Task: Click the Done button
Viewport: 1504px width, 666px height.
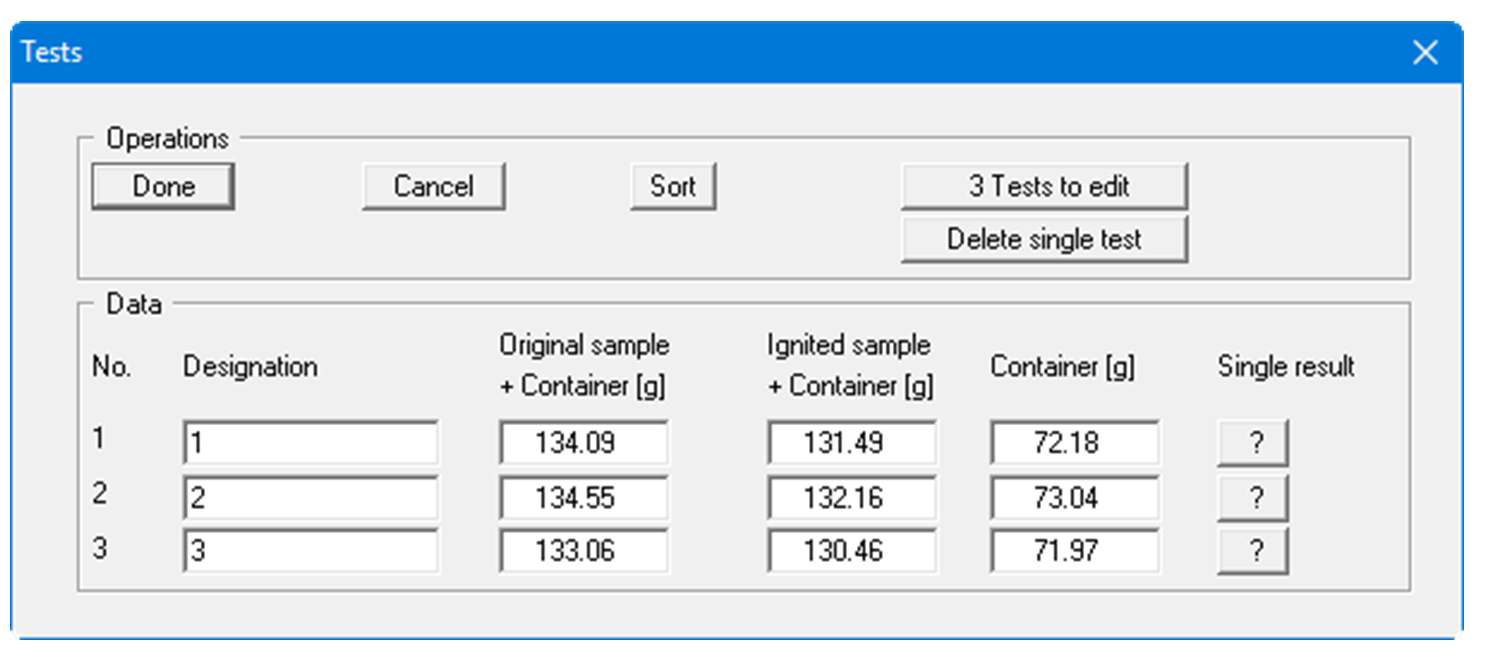Action: pyautogui.click(x=162, y=187)
